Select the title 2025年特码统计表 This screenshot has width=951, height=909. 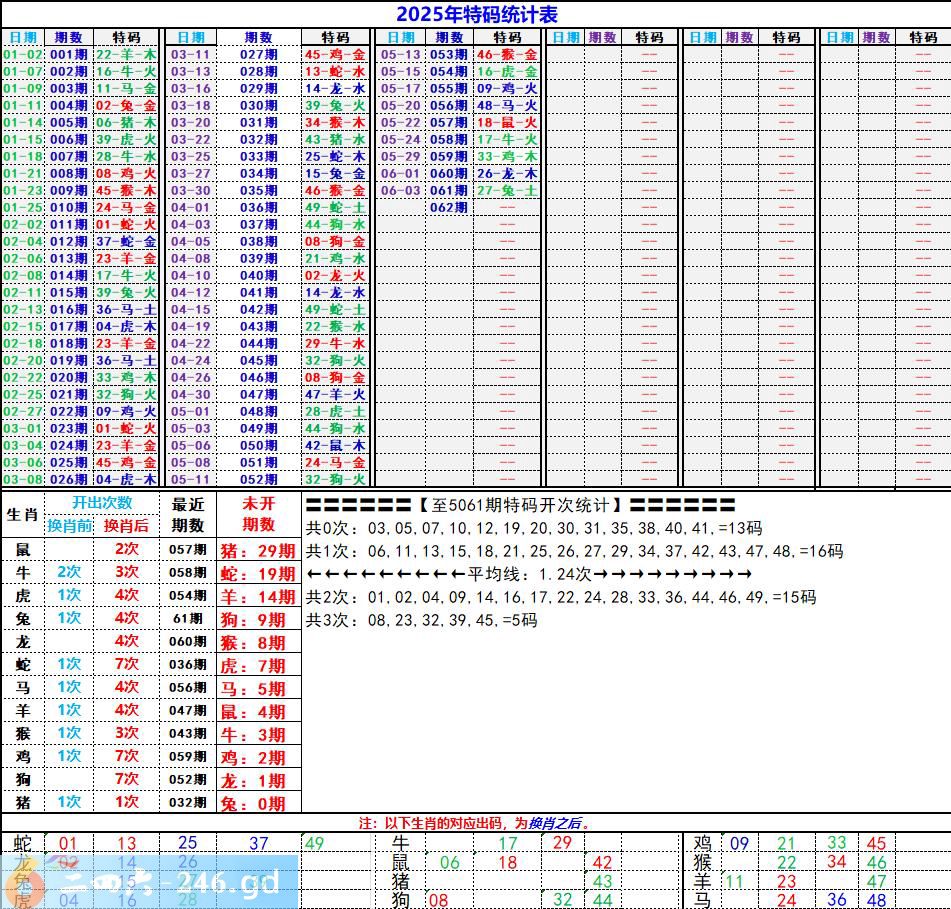(x=476, y=14)
